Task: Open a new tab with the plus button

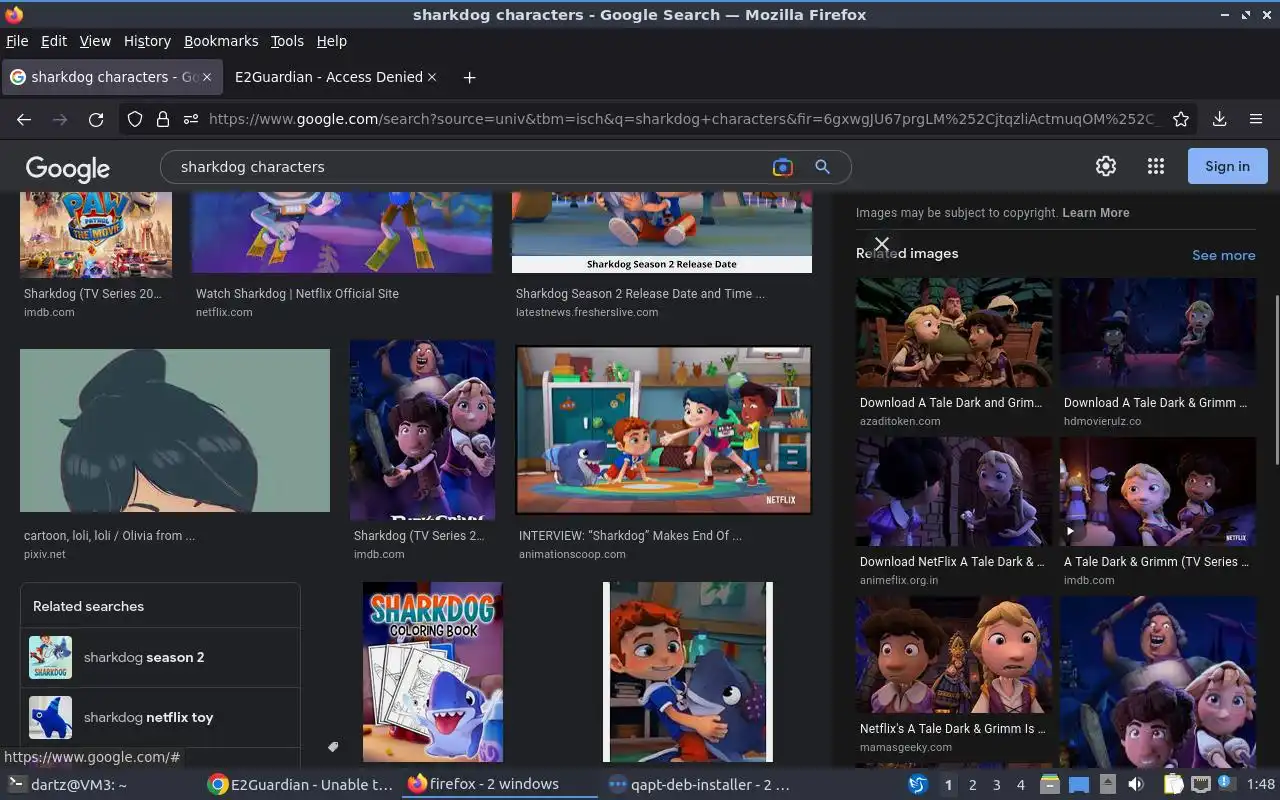Action: pyautogui.click(x=469, y=77)
